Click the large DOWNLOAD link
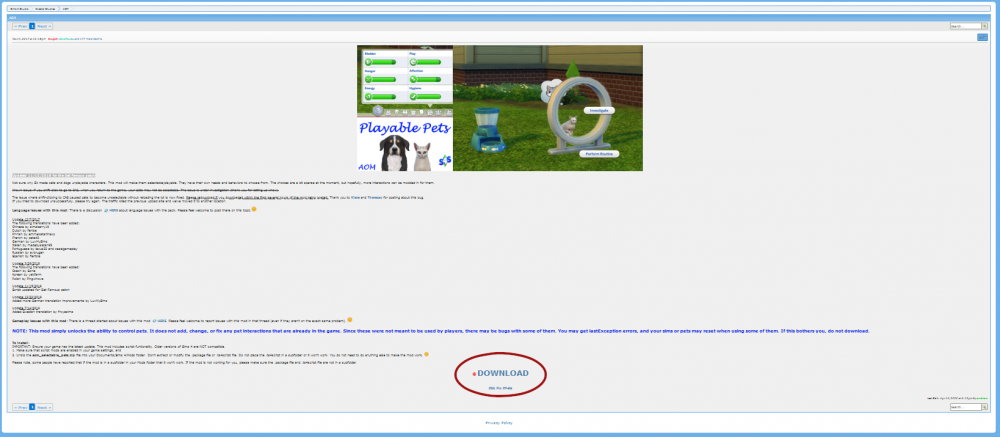This screenshot has height=437, width=1000. [503, 373]
